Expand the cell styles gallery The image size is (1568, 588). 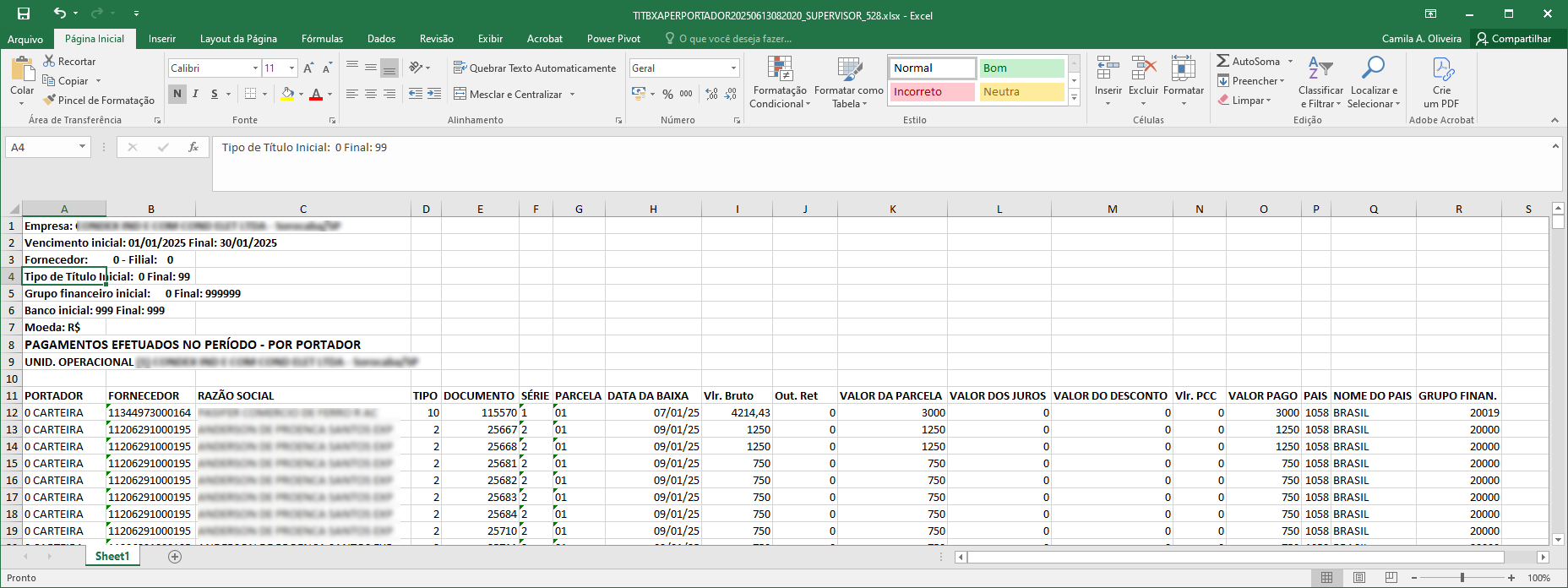1074,98
